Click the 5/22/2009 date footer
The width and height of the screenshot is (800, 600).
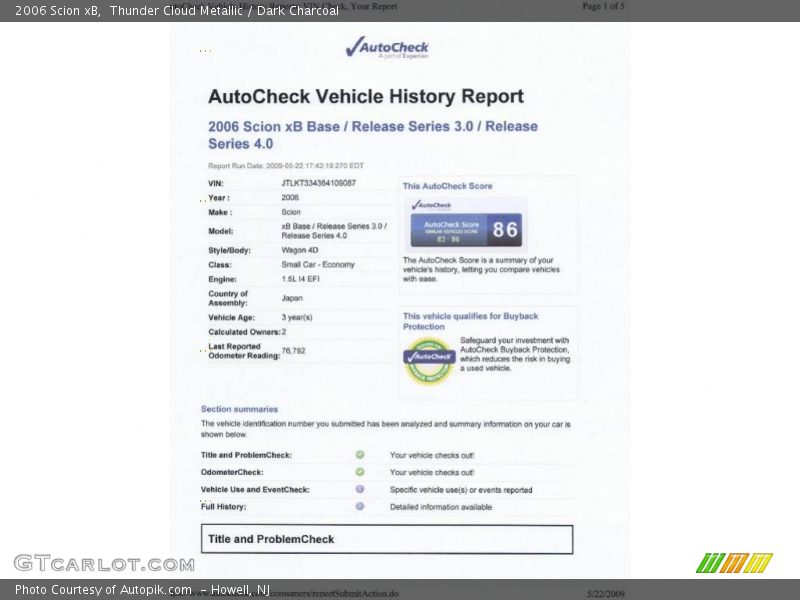pyautogui.click(x=606, y=594)
